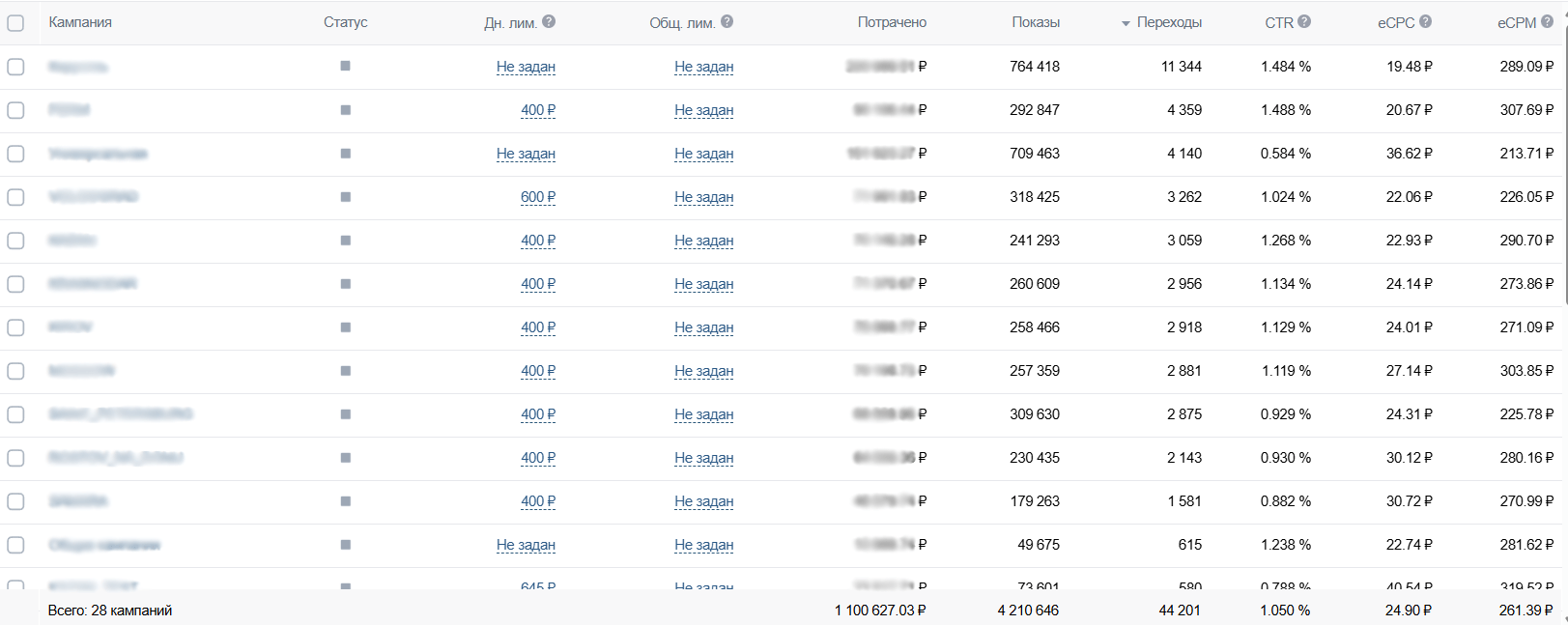This screenshot has height=625, width=1568.
Task: Click status icon in row with 49 675 impressions
Action: click(345, 544)
